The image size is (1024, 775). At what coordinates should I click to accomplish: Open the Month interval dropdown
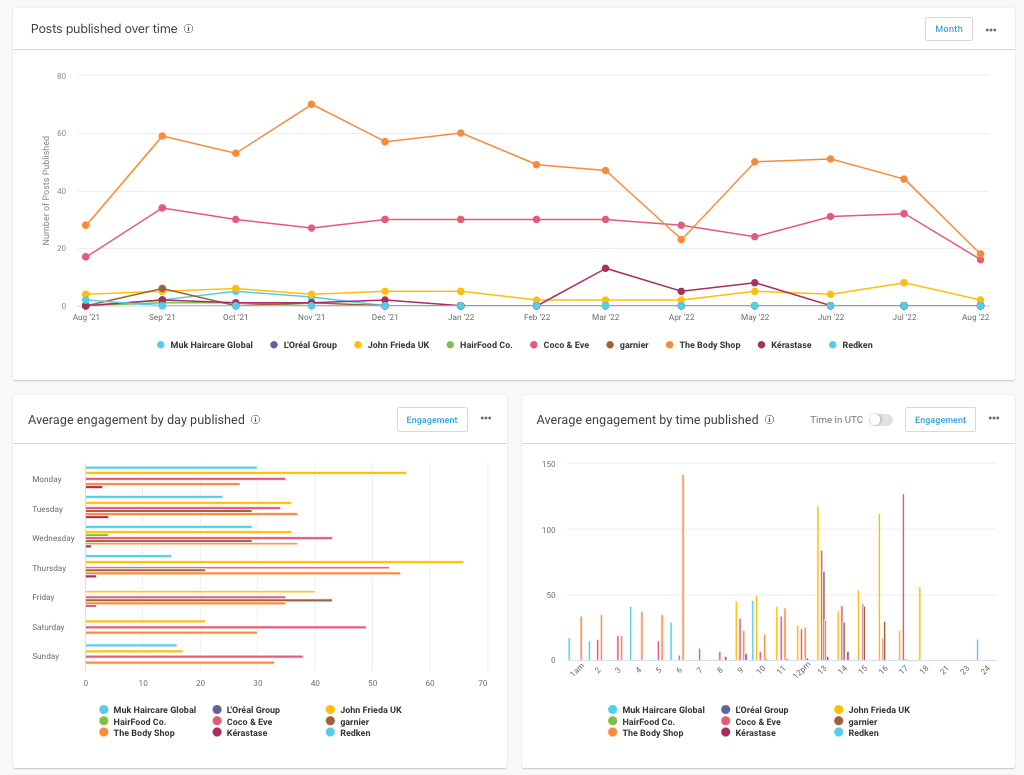tap(948, 29)
